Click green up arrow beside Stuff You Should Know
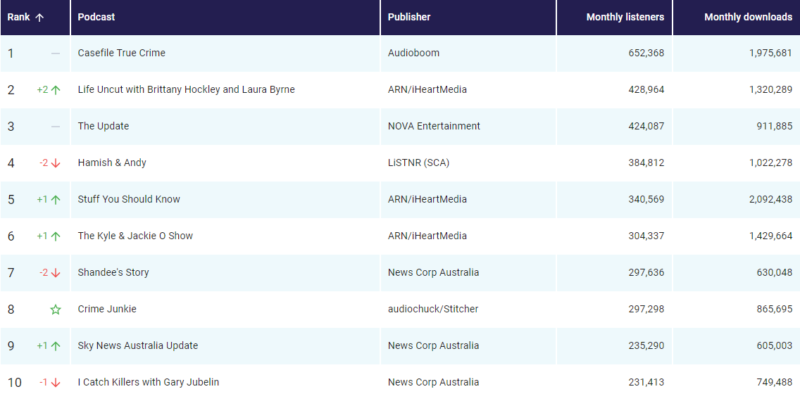 pyautogui.click(x=56, y=199)
